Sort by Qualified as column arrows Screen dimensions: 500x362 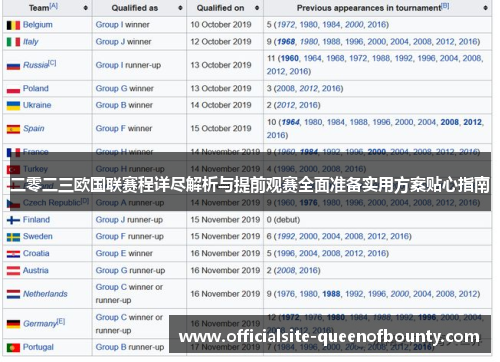[180, 8]
